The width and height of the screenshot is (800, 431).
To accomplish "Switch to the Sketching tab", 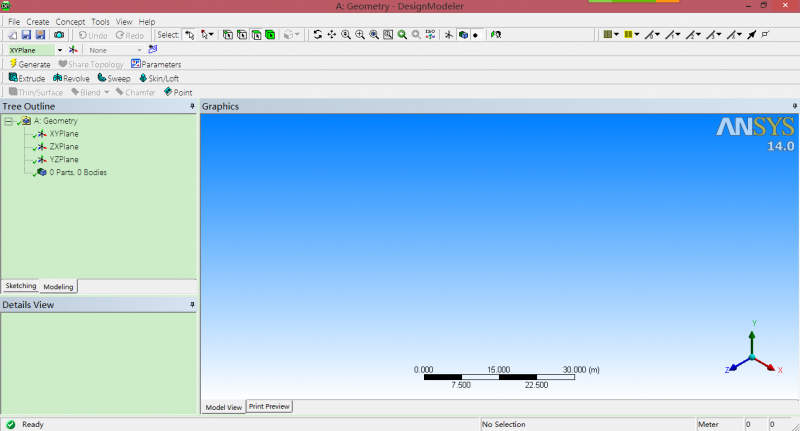I will tap(20, 286).
